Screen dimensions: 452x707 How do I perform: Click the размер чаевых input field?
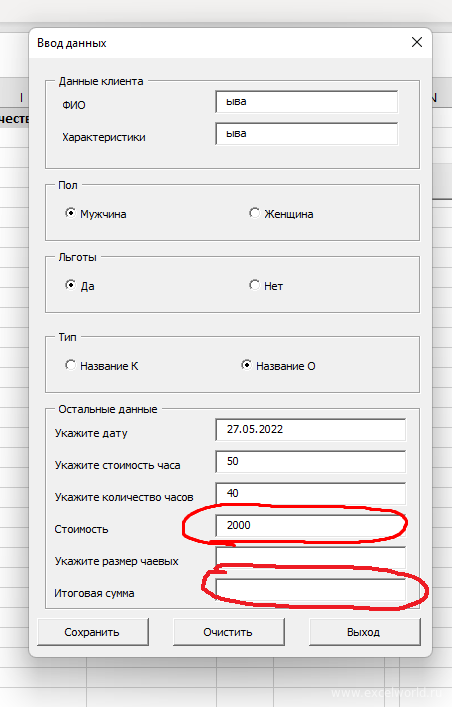(310, 558)
